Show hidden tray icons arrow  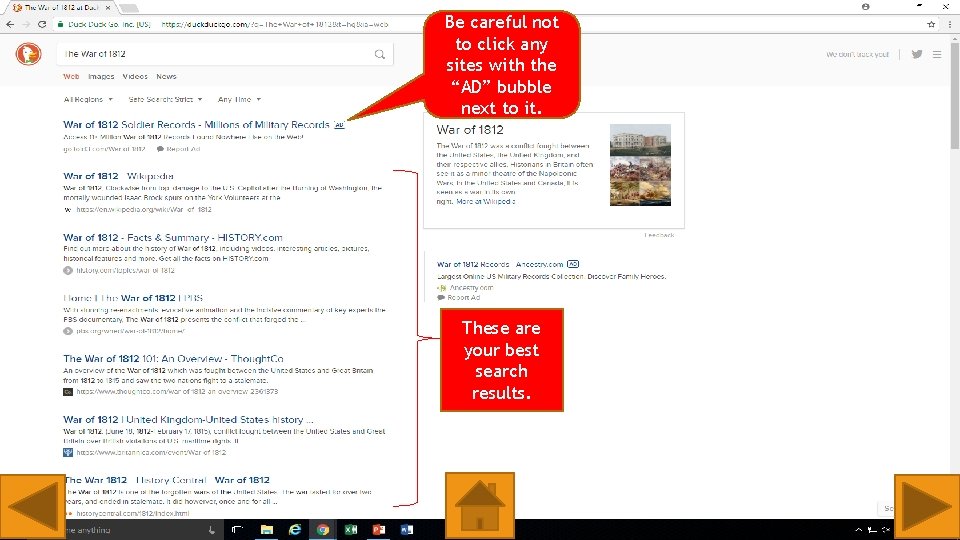(x=858, y=530)
